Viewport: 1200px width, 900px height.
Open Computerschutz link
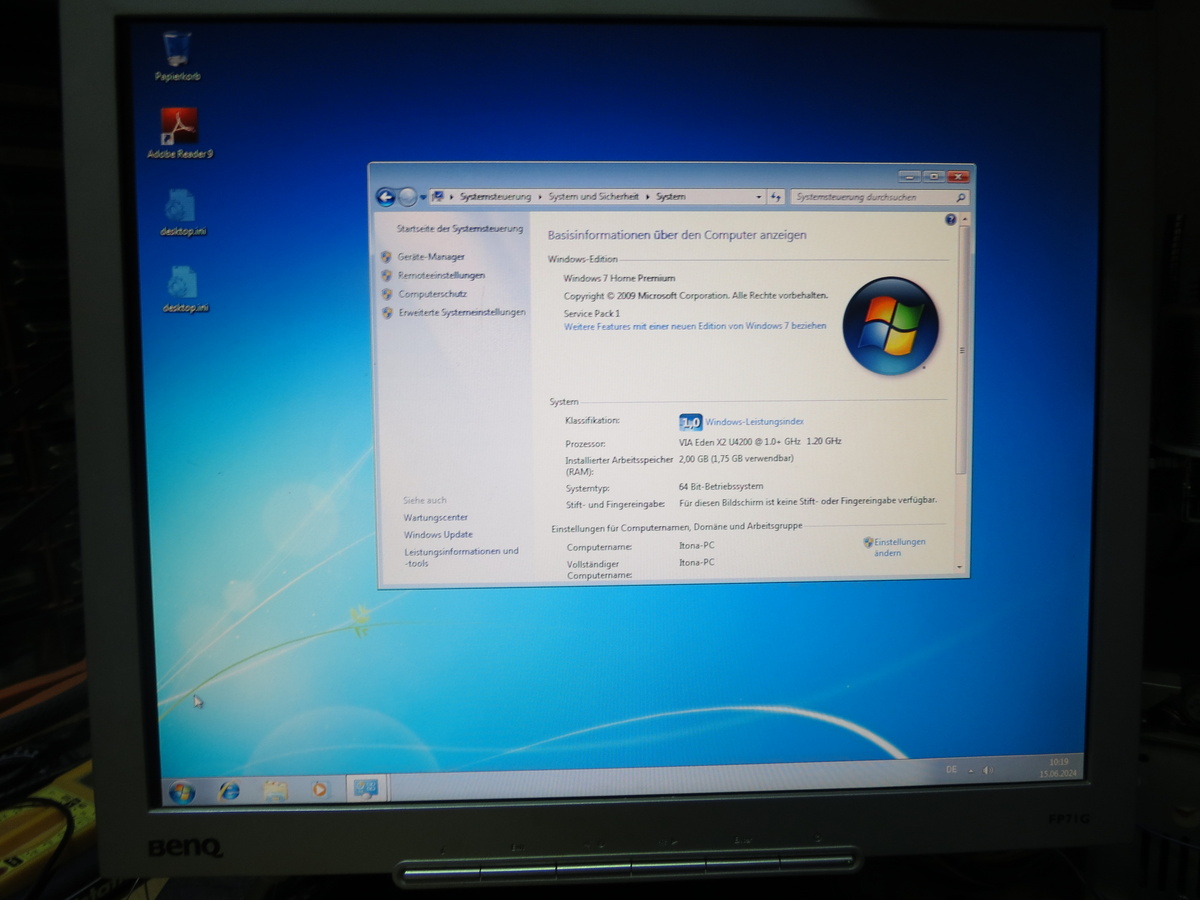[432, 294]
